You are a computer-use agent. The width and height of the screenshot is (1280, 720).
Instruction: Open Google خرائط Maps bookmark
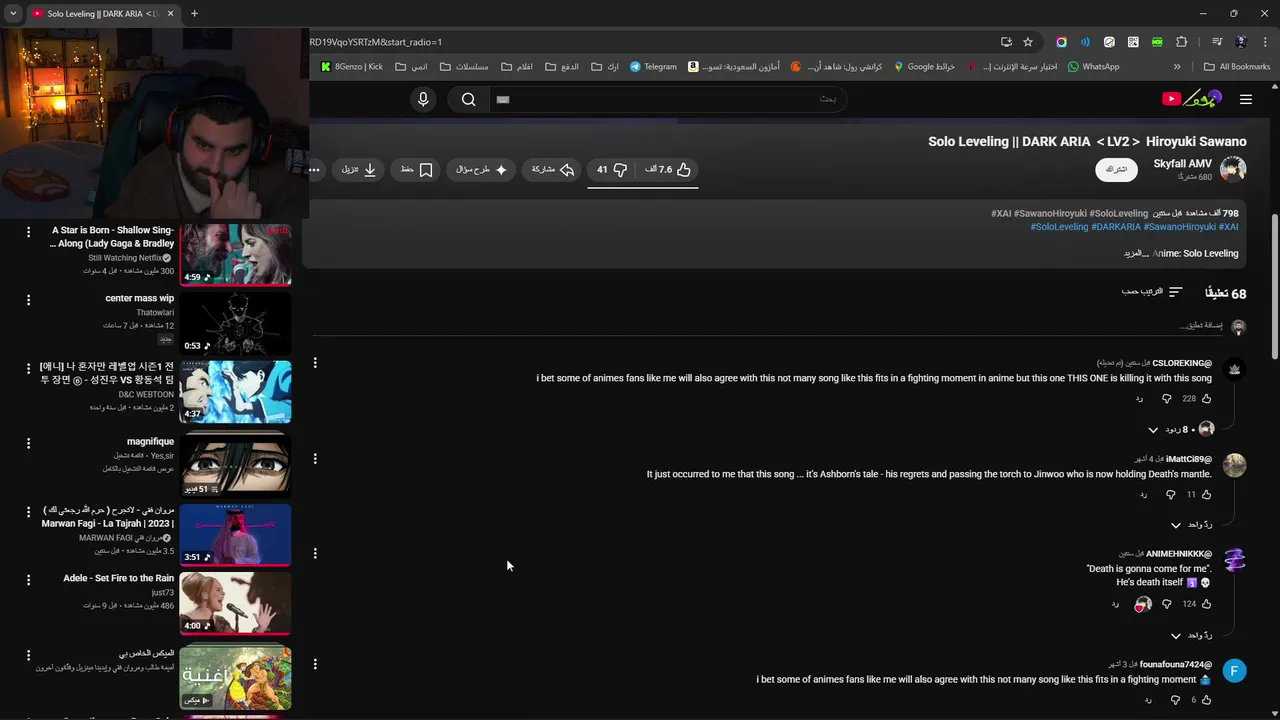925,67
